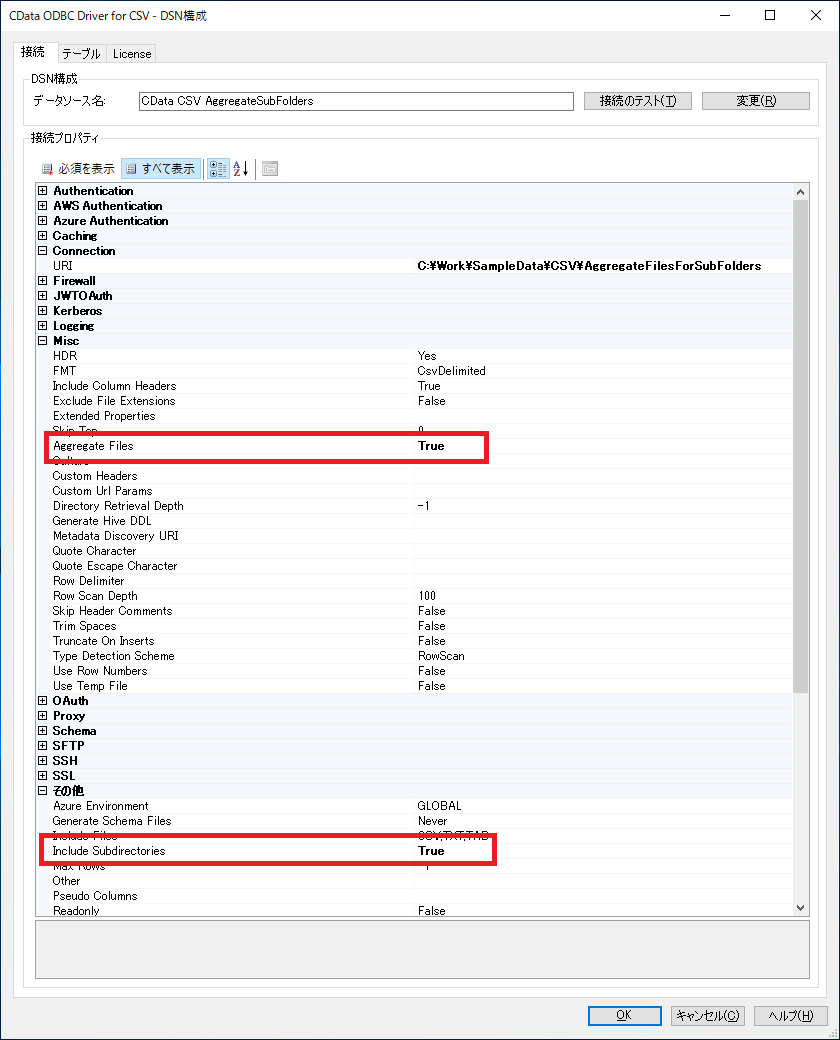Click the CsvDelimited value of FMT
Viewport: 840px width, 1040px height.
pos(452,371)
